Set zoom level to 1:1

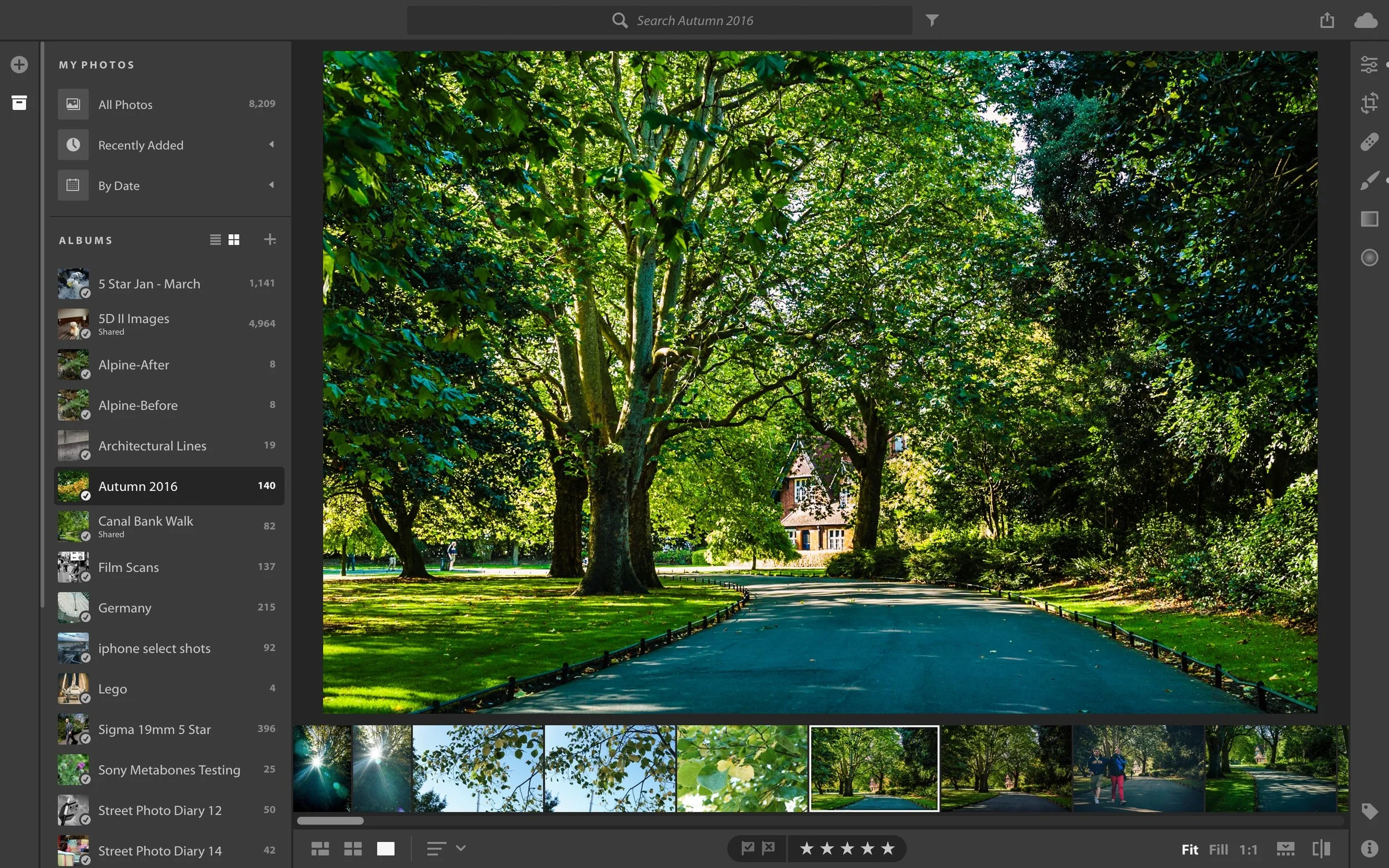tap(1248, 849)
